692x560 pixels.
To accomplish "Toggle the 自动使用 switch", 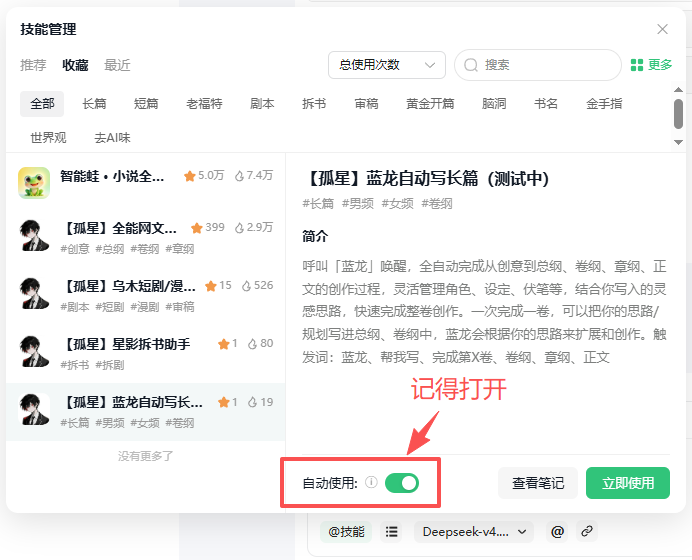I will pyautogui.click(x=402, y=483).
